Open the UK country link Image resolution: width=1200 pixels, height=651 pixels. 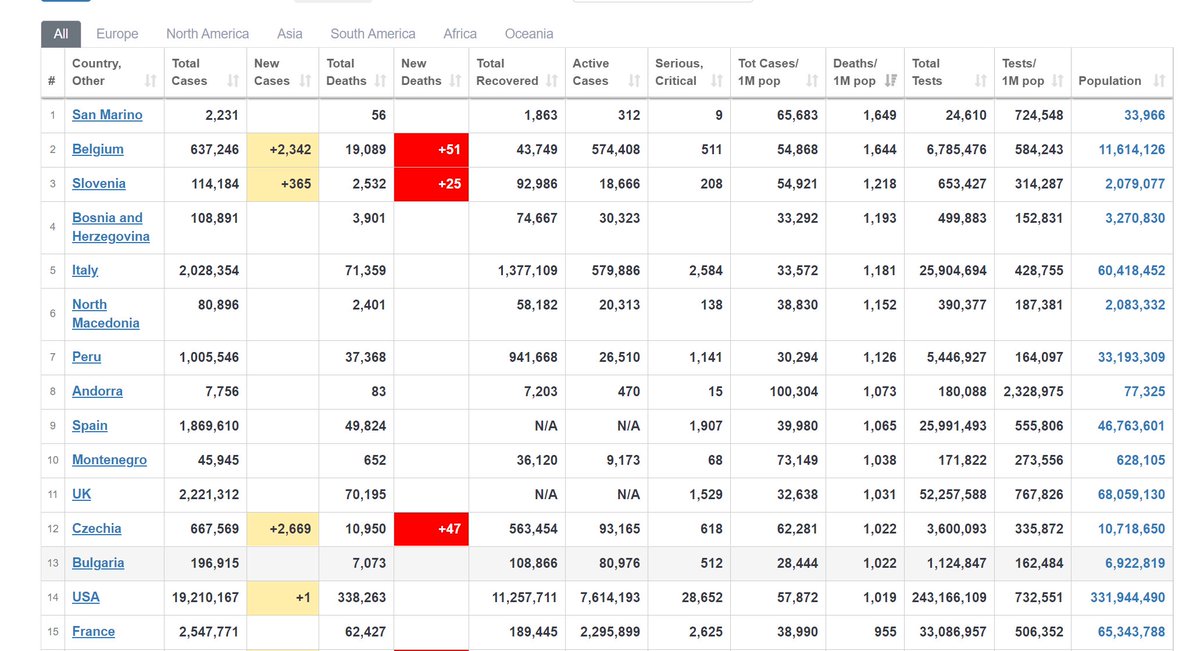click(x=82, y=494)
